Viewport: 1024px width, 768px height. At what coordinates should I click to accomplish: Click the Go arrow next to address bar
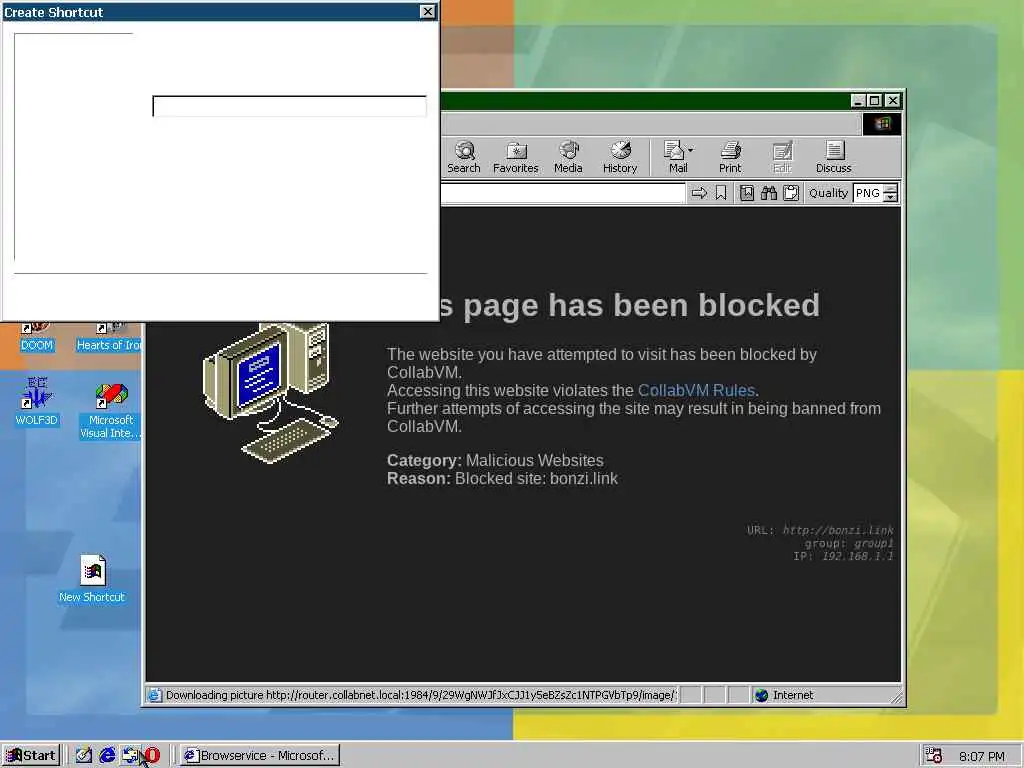pyautogui.click(x=699, y=193)
